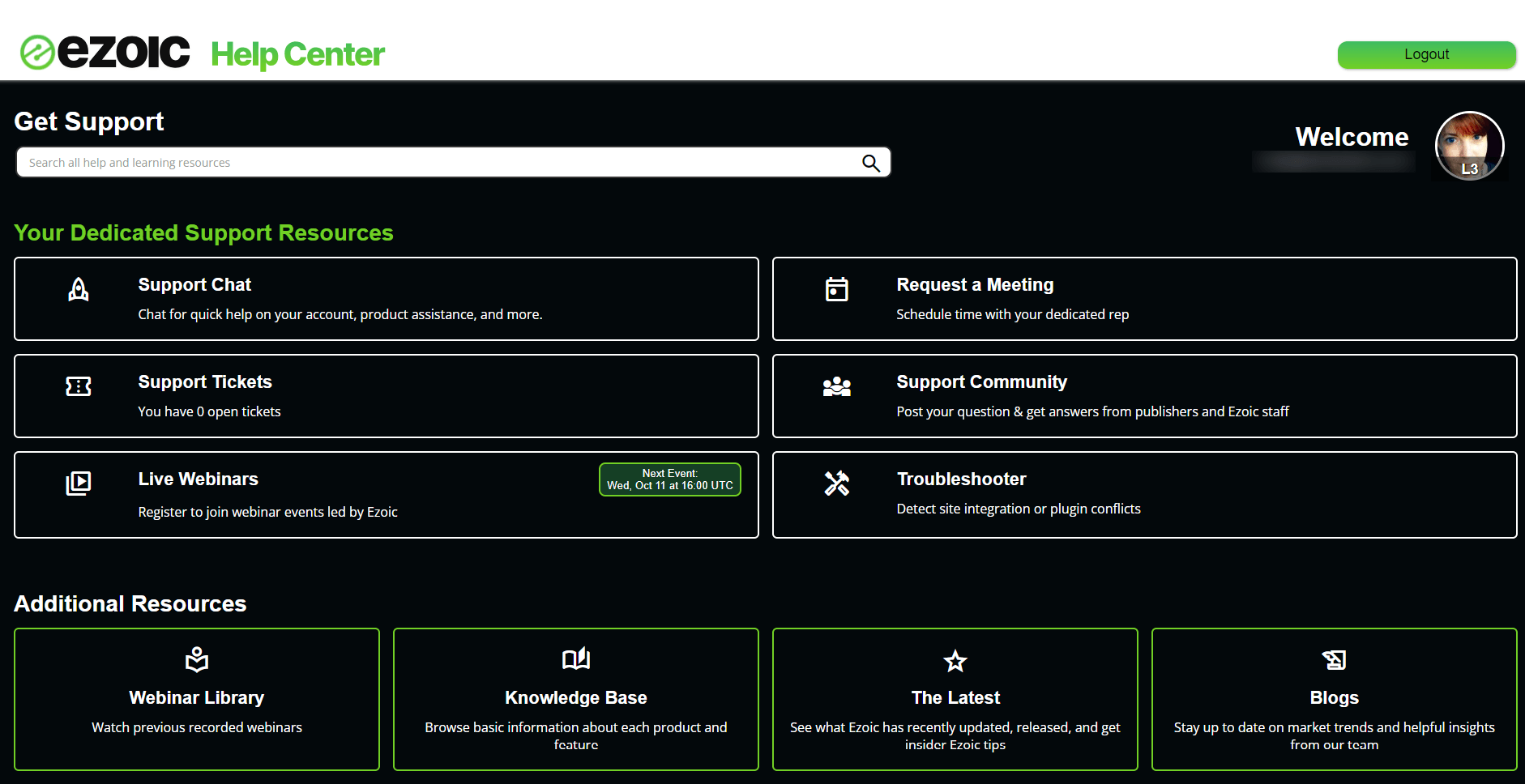Click the Blogs icon

click(x=1335, y=660)
